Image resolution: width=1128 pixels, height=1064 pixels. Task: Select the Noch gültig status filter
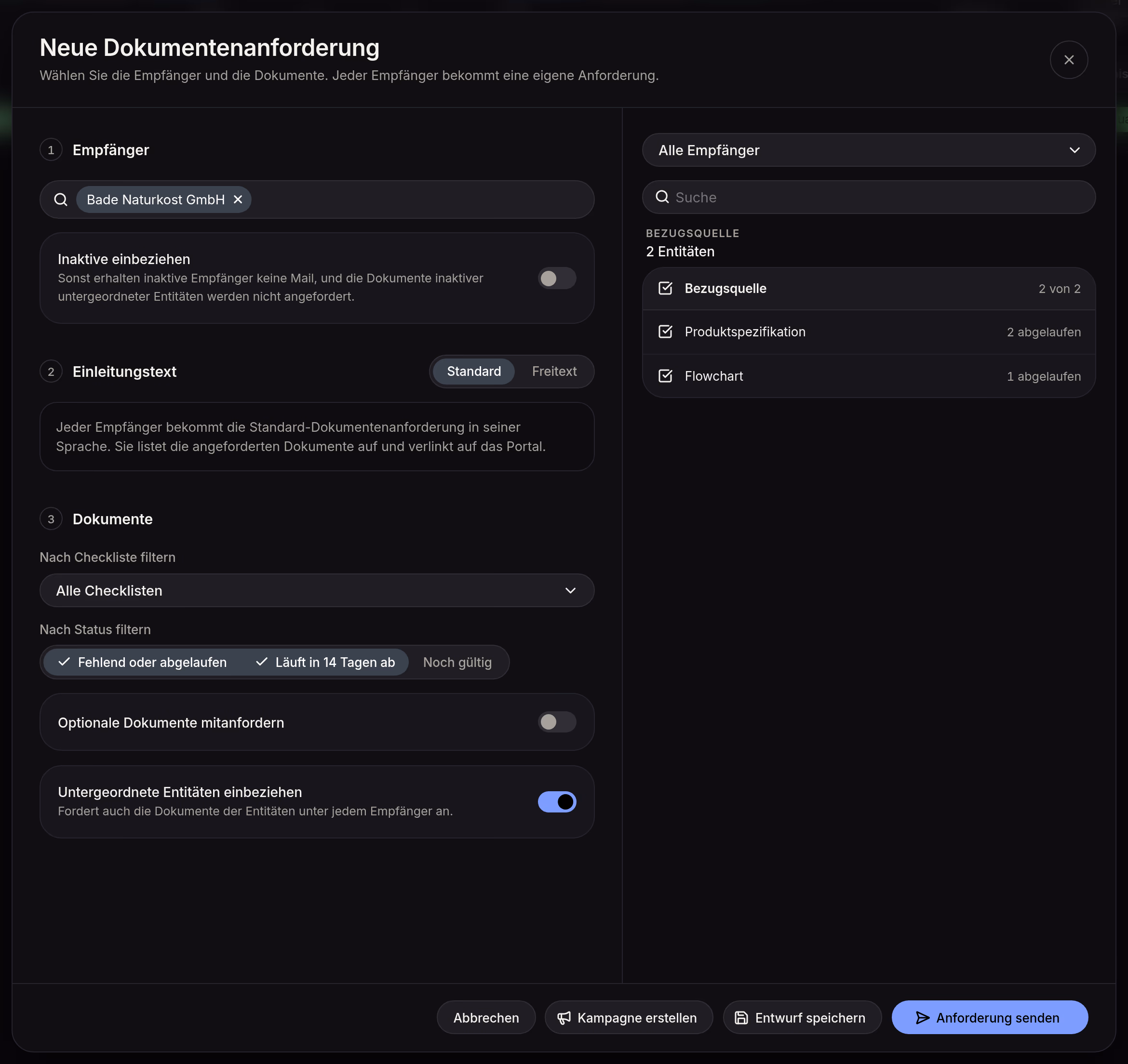pos(457,662)
